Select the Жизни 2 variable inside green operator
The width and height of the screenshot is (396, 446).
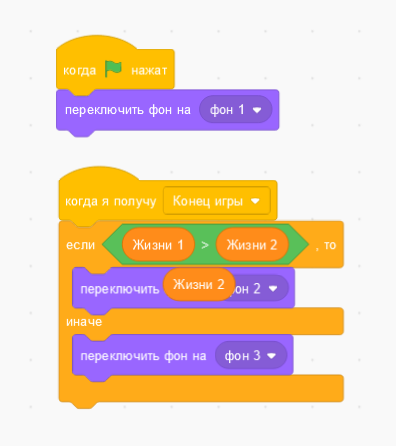[252, 245]
